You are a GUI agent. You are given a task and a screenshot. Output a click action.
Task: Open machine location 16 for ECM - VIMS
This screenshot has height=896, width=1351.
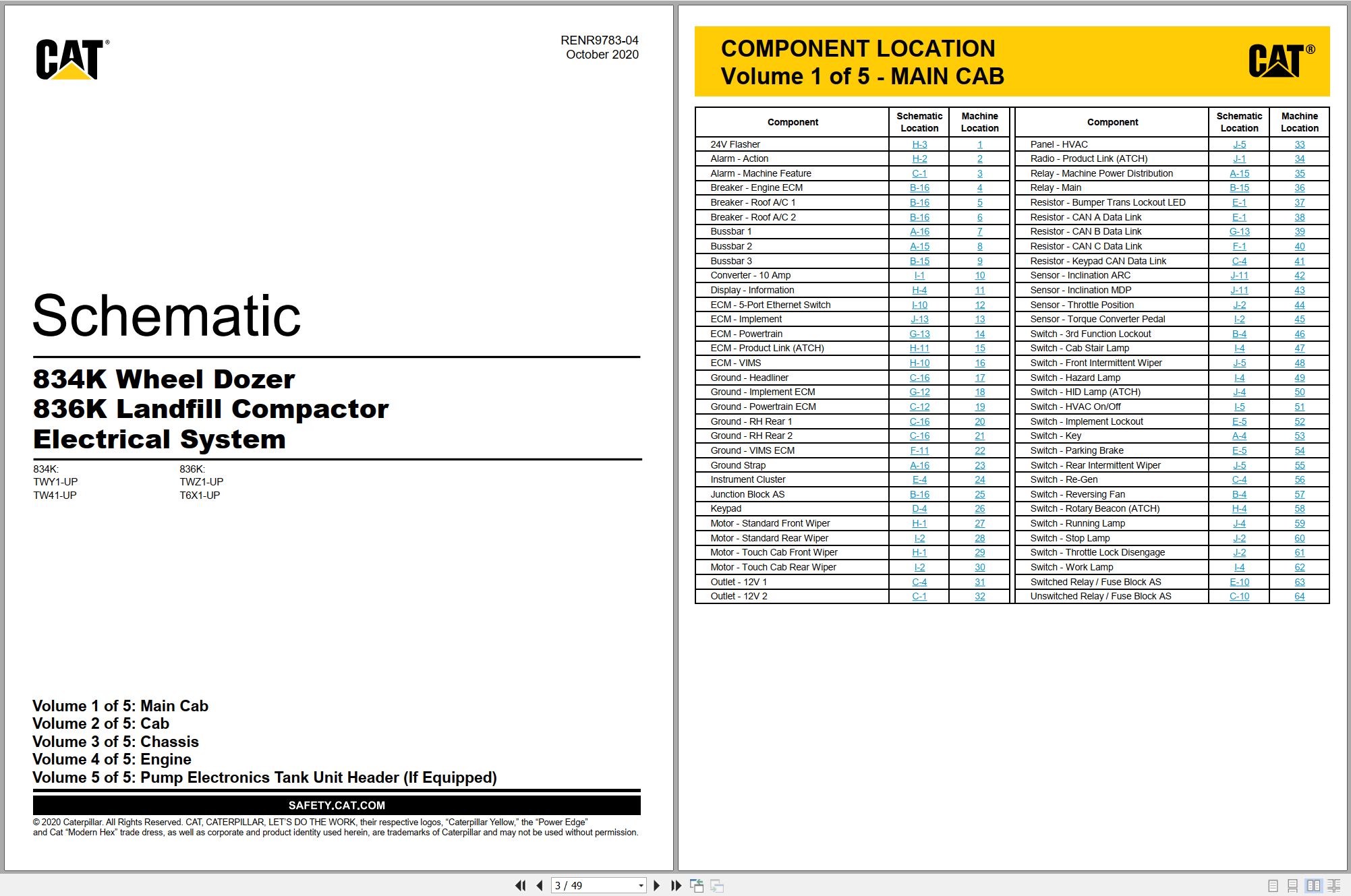point(980,363)
